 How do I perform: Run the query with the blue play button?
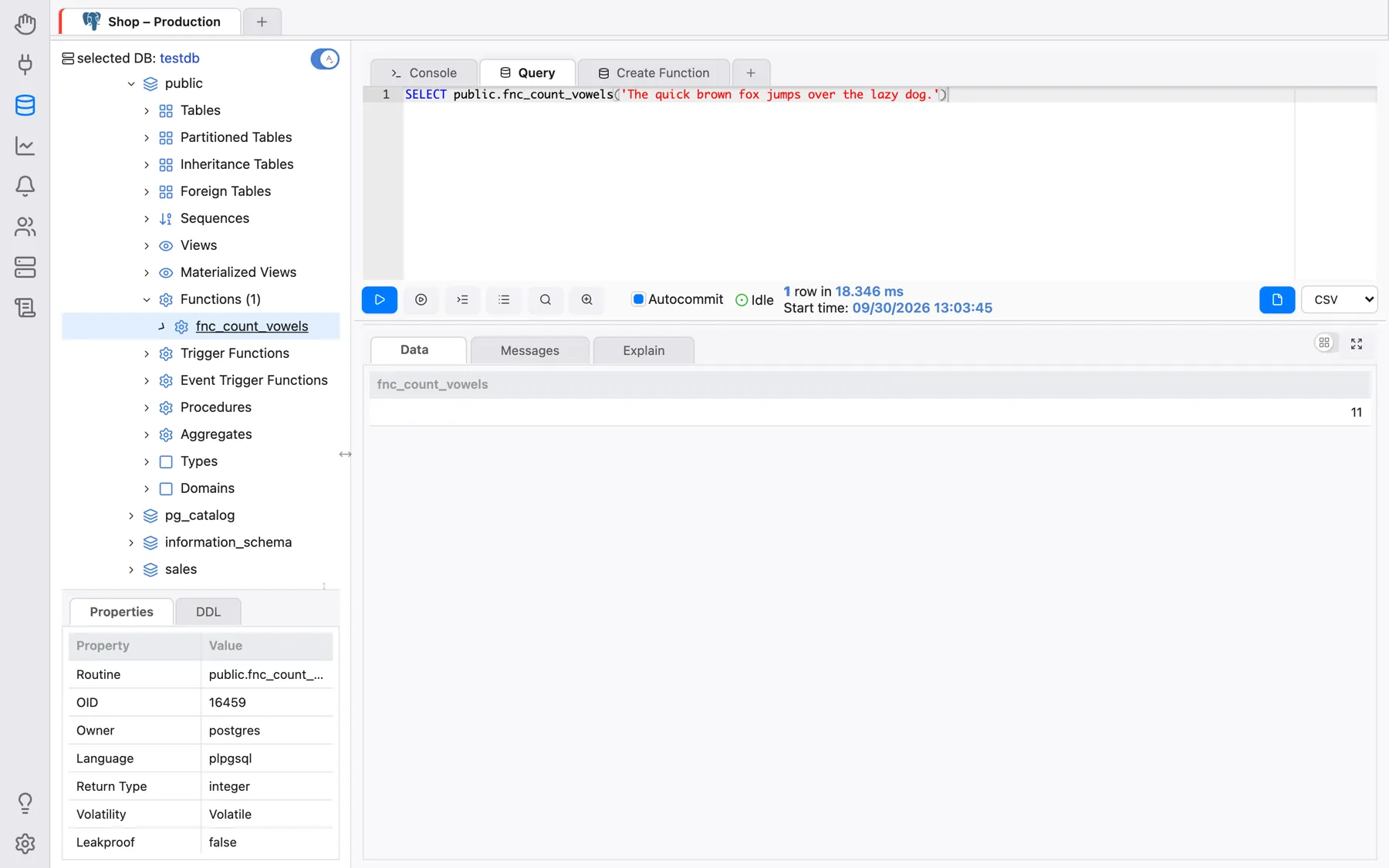[x=380, y=299]
